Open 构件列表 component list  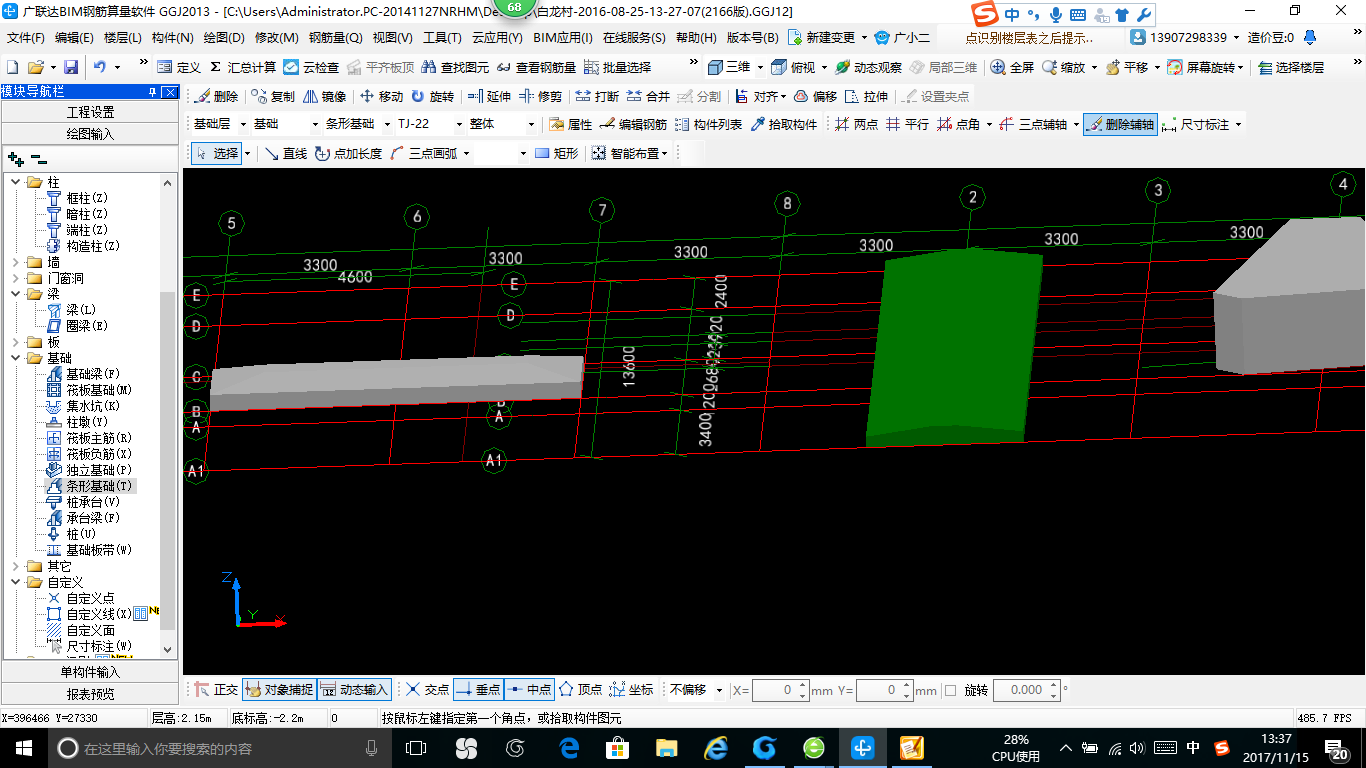(x=709, y=125)
